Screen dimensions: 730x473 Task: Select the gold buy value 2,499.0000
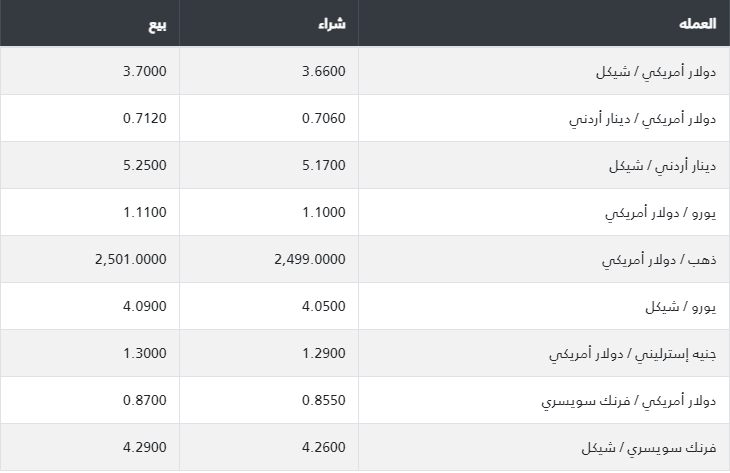[310, 259]
